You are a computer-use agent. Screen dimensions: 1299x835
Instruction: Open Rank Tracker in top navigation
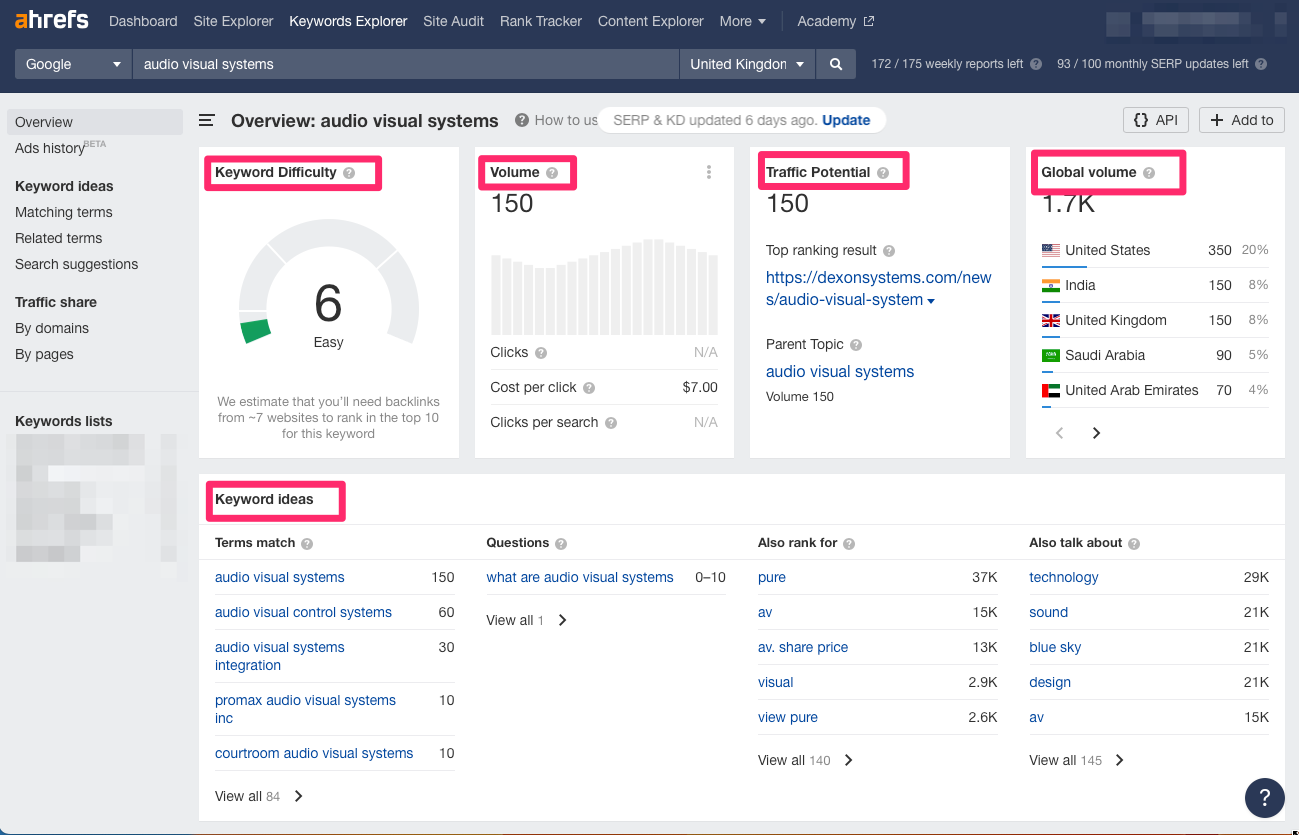coord(541,21)
